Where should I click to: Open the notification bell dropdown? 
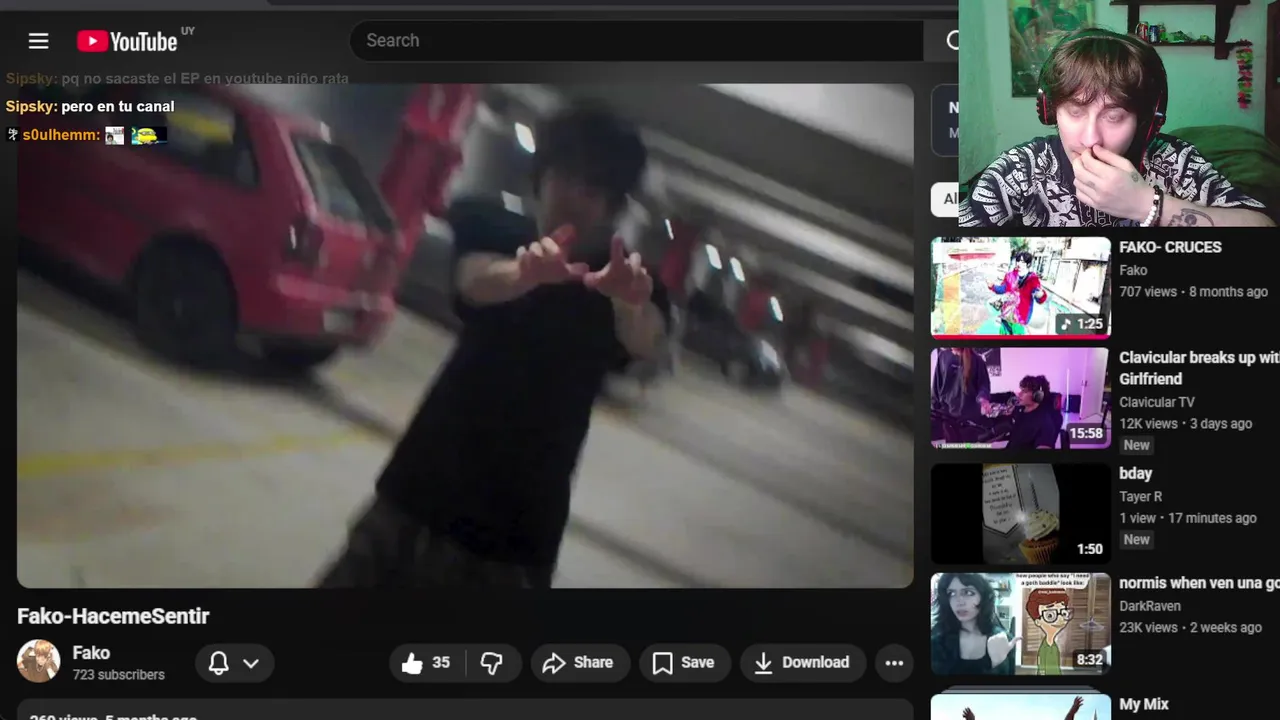tap(234, 663)
